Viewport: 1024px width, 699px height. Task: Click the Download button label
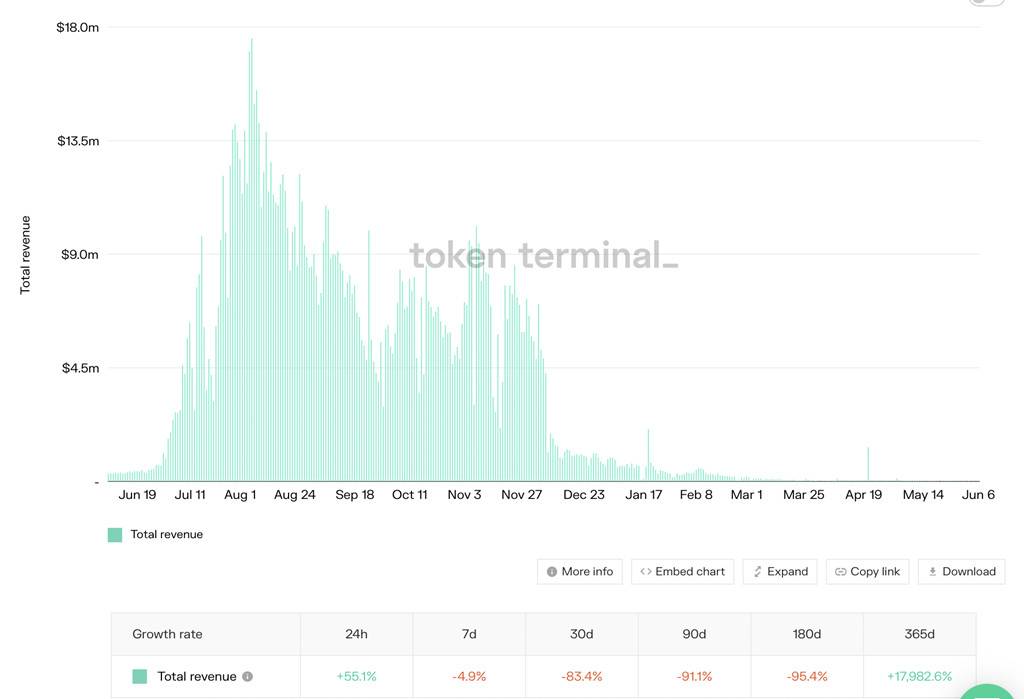click(x=969, y=572)
